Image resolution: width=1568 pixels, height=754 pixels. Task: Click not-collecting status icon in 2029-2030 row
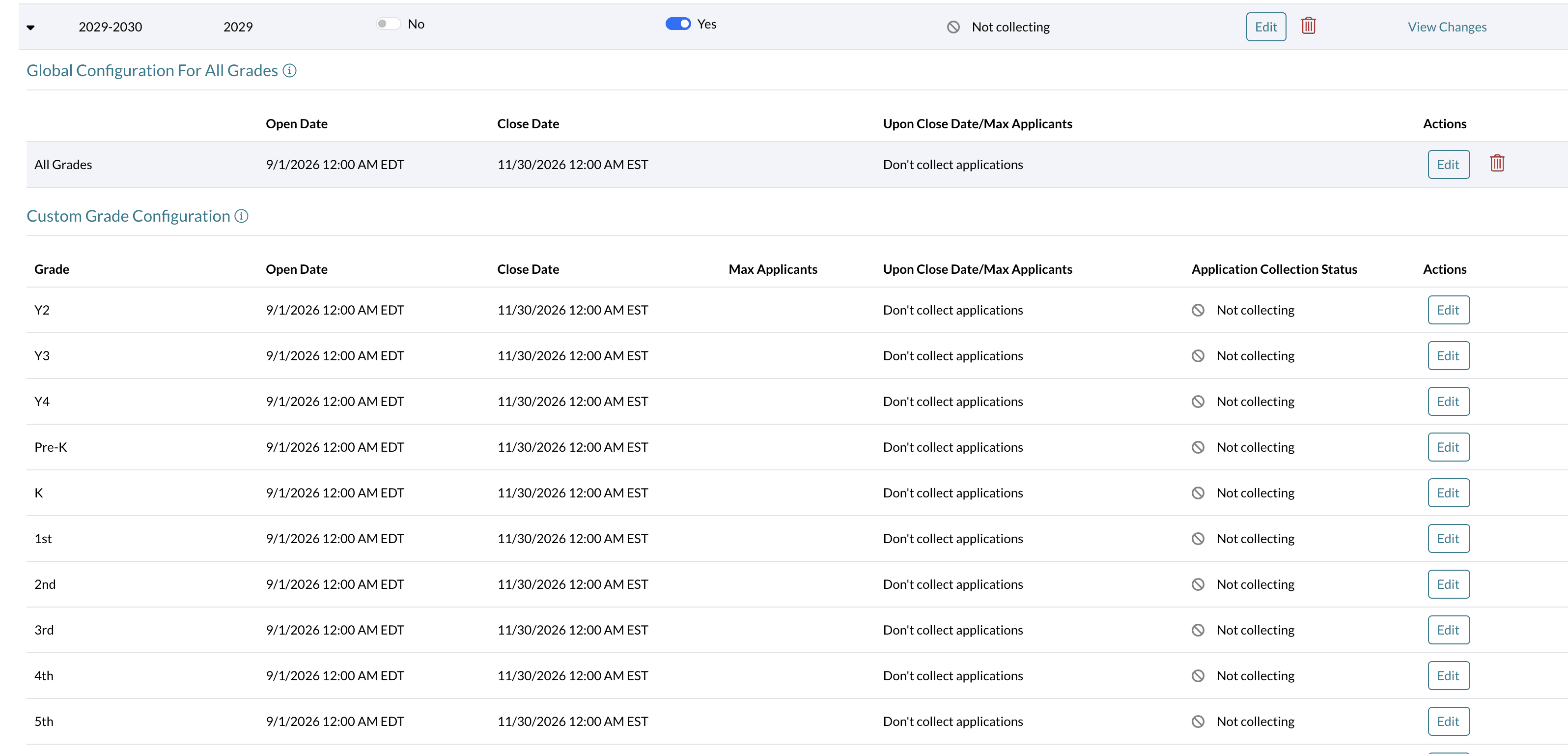pyautogui.click(x=953, y=27)
